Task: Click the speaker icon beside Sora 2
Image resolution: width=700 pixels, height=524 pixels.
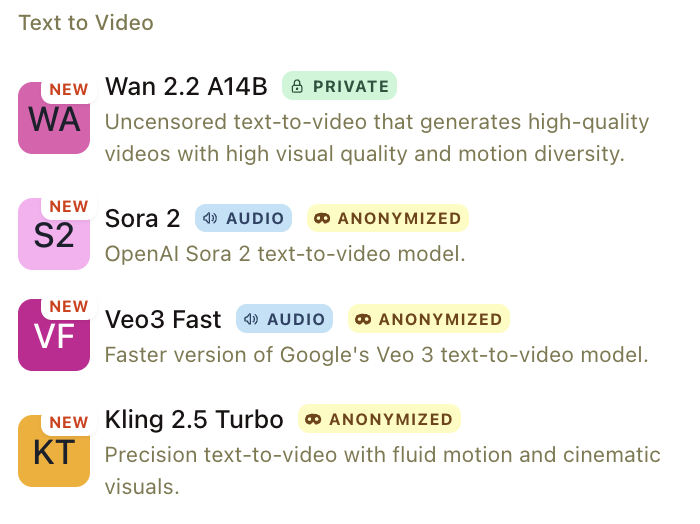Action: click(210, 218)
